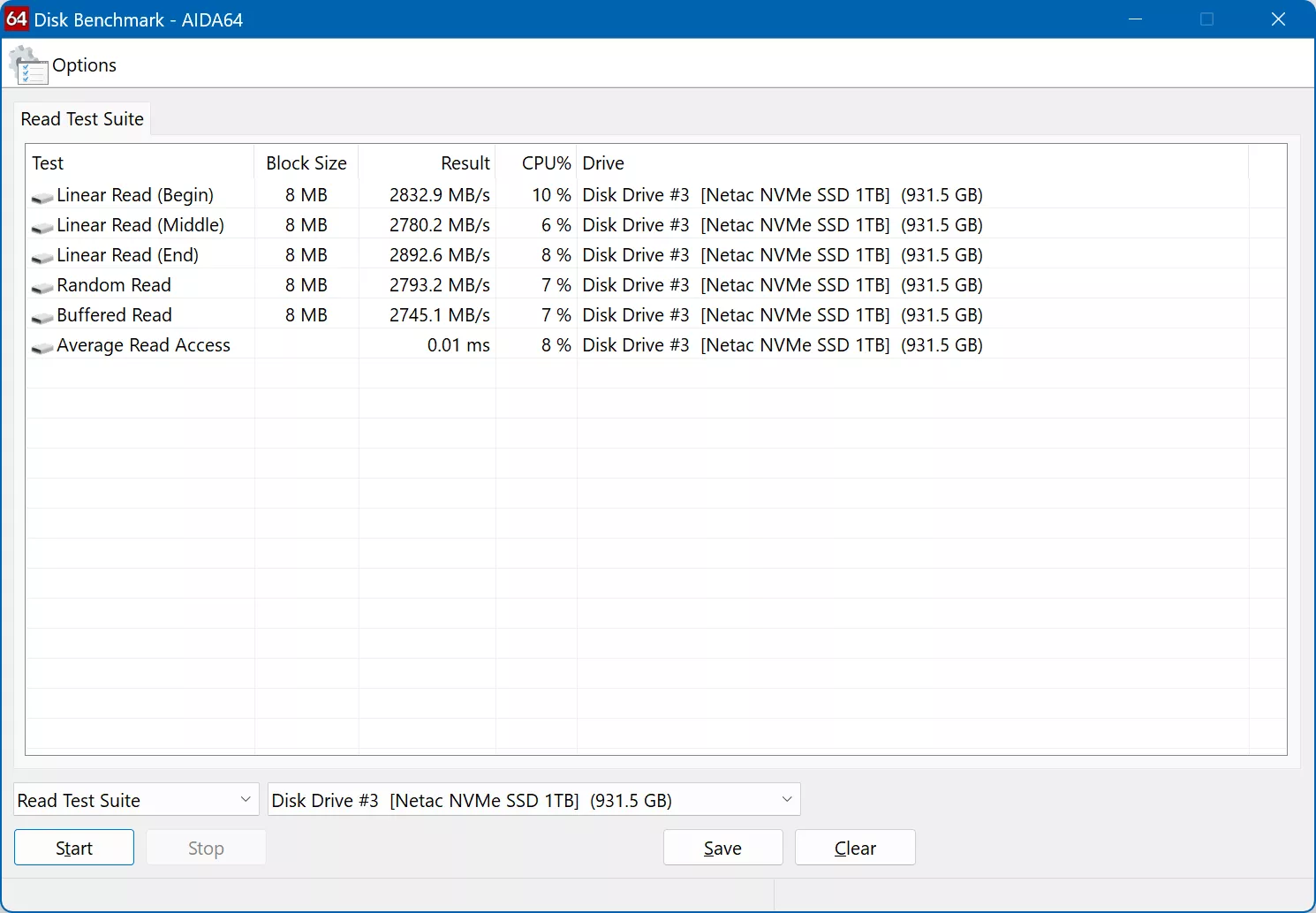Start the disk benchmark
Screen dimensions: 1316x913
[x=74, y=848]
